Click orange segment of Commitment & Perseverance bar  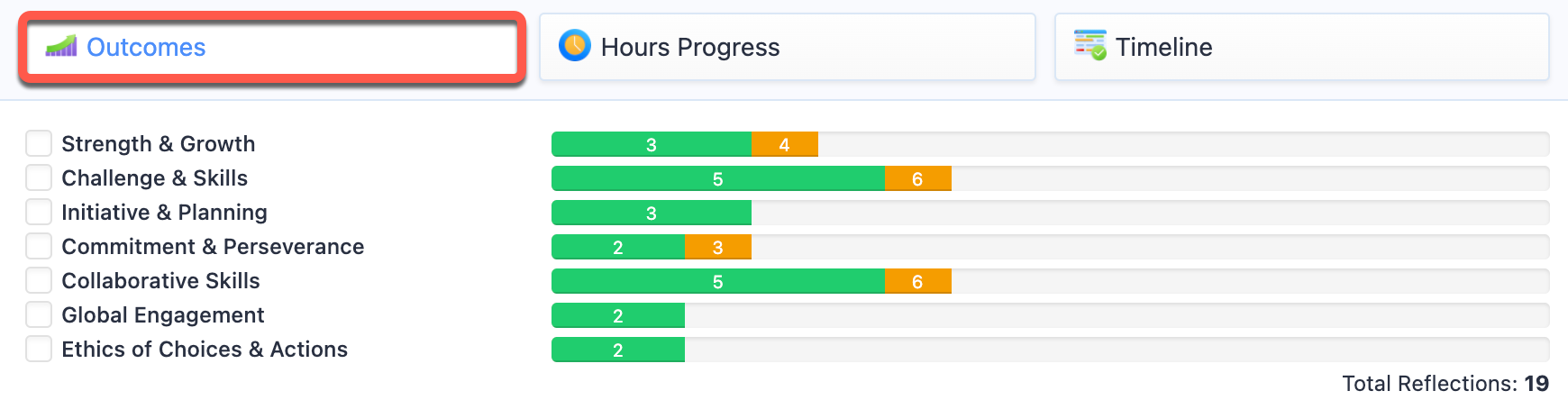[x=717, y=247]
